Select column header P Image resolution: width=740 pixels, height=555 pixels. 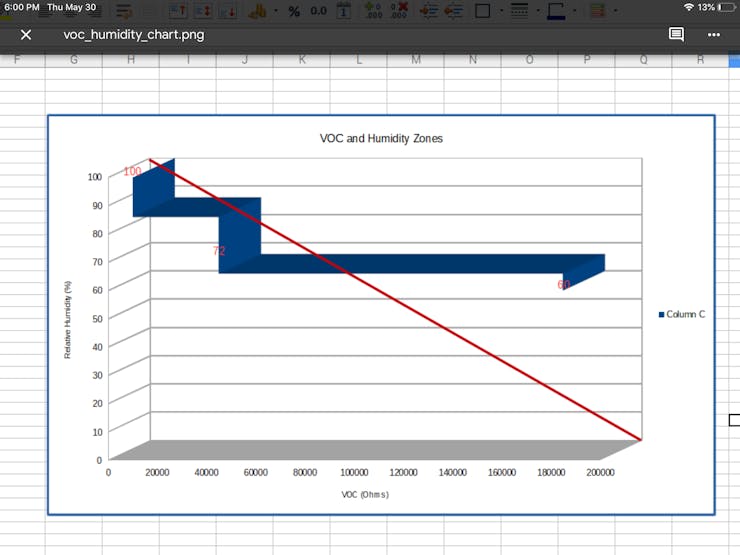click(x=587, y=60)
